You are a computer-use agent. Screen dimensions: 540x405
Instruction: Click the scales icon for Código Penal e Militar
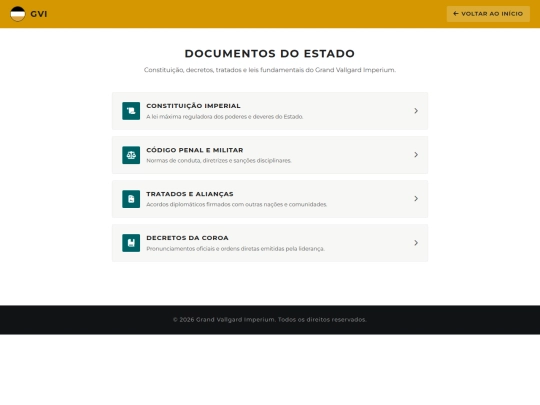tap(131, 155)
